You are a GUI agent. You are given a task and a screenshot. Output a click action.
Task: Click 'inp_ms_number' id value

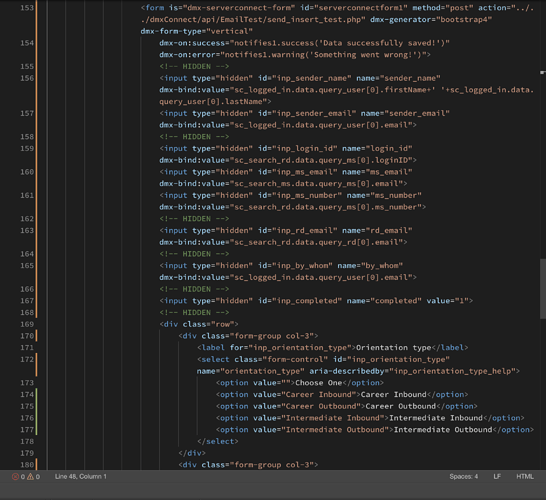(307, 196)
